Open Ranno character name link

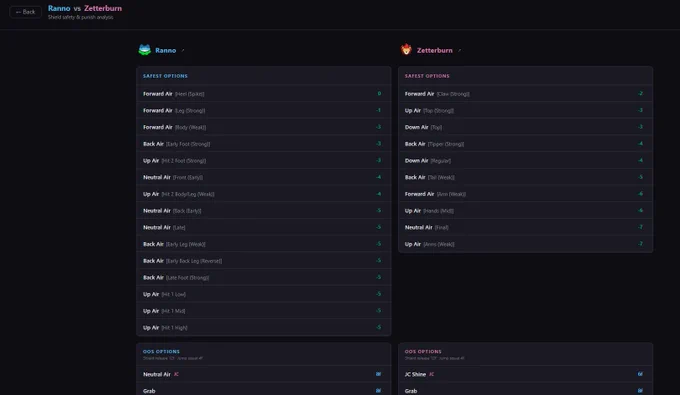(x=166, y=50)
